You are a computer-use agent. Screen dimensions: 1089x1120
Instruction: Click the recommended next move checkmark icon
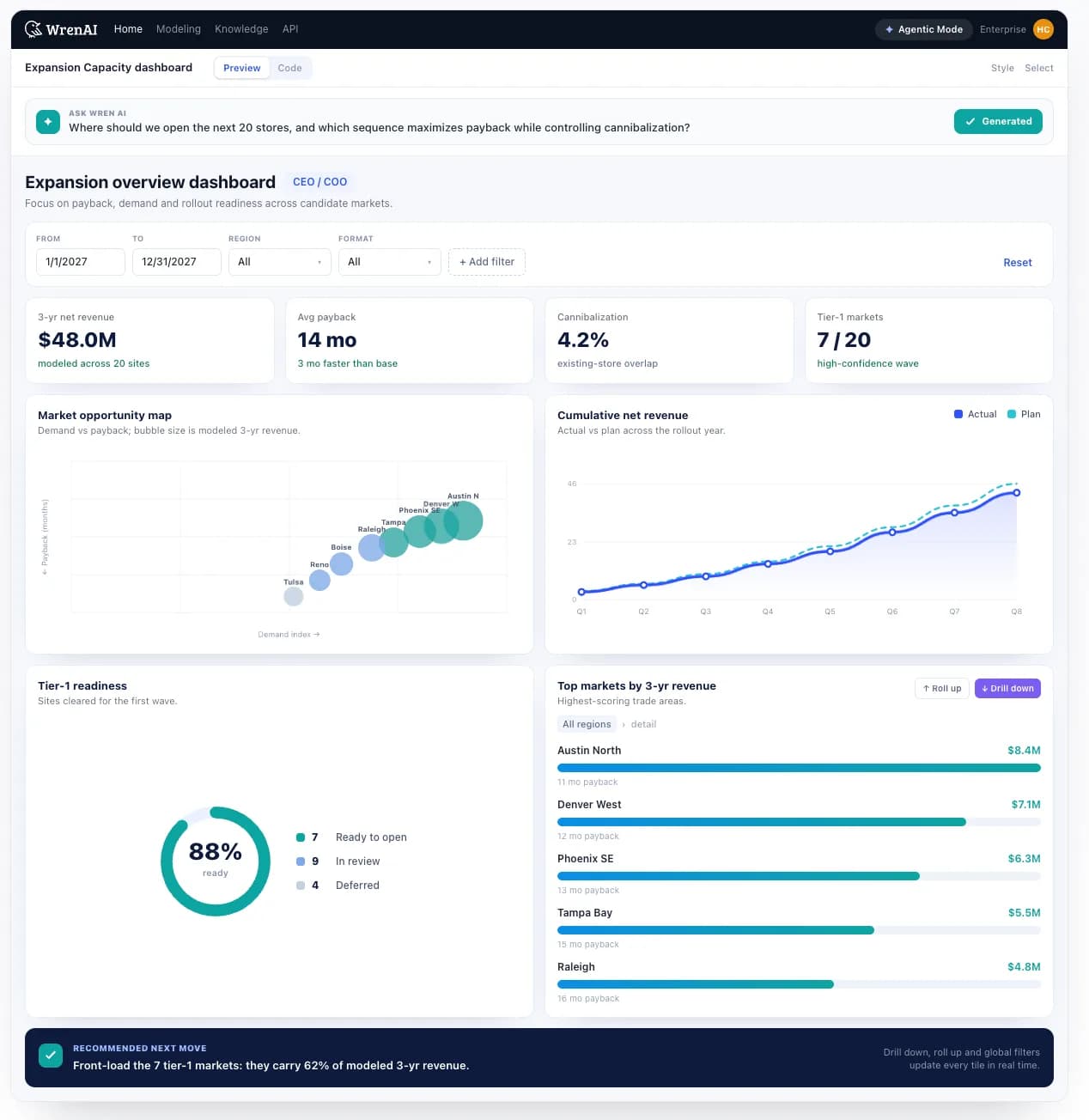[x=51, y=1056]
